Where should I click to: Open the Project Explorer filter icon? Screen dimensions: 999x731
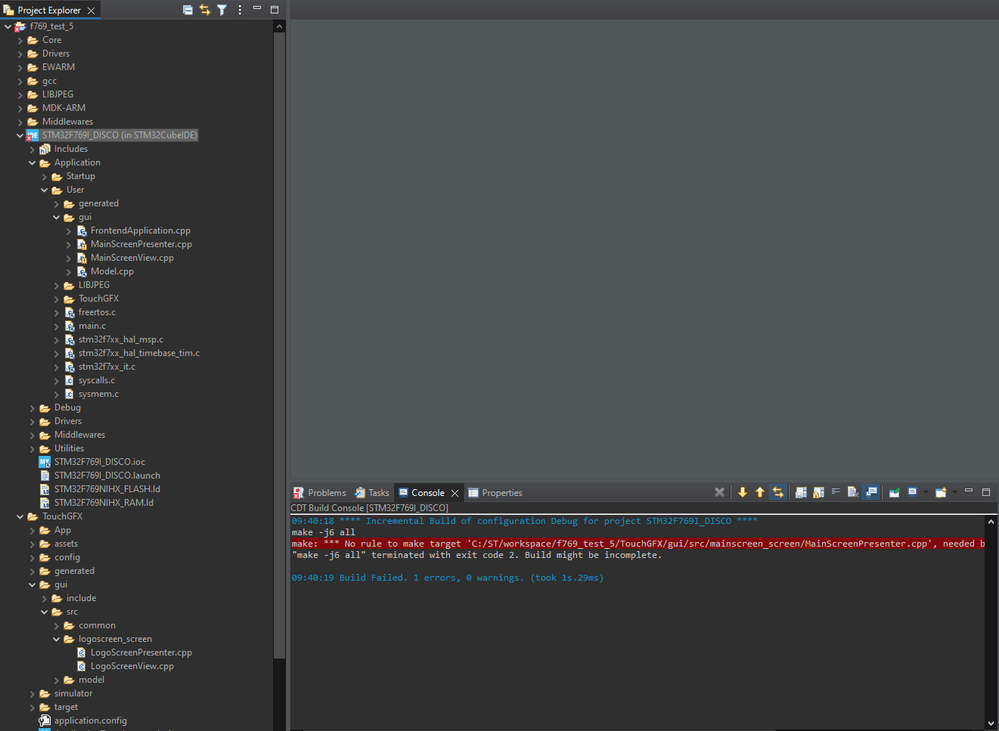pos(222,10)
